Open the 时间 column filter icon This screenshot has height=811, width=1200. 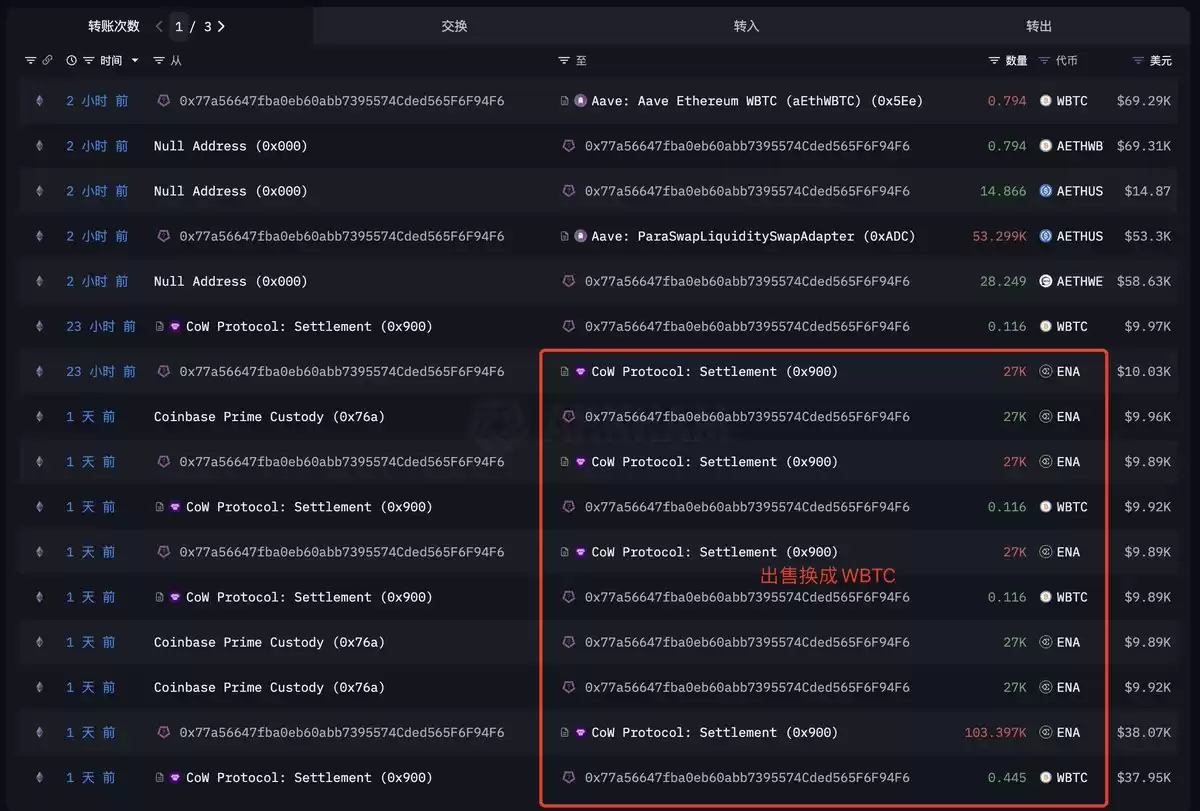click(89, 61)
